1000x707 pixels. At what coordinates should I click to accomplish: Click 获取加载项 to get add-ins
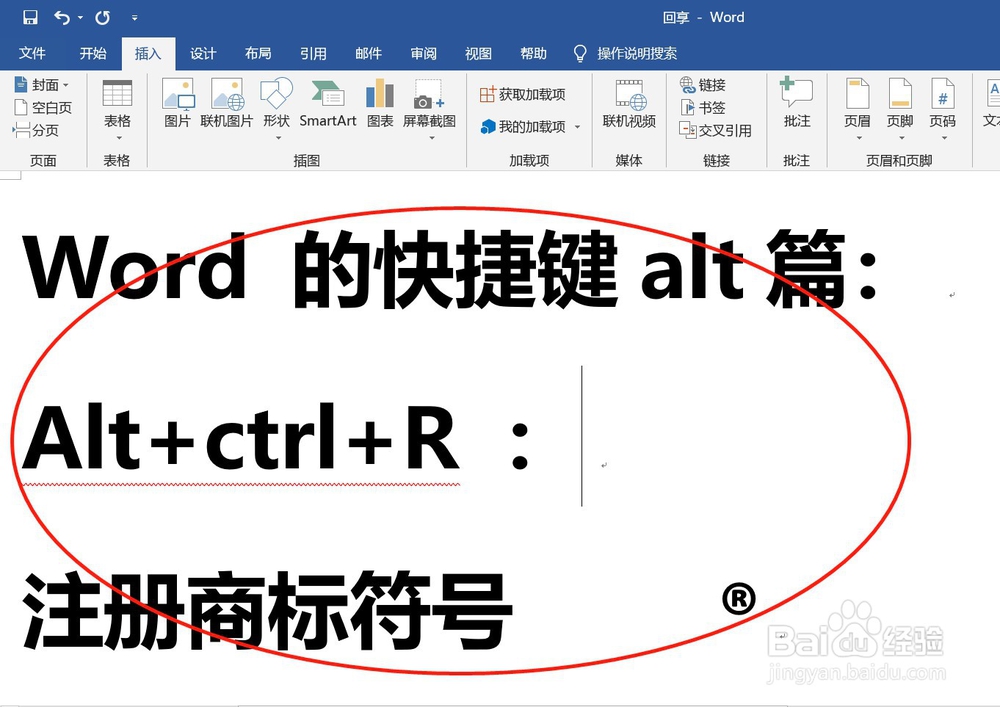click(x=523, y=94)
